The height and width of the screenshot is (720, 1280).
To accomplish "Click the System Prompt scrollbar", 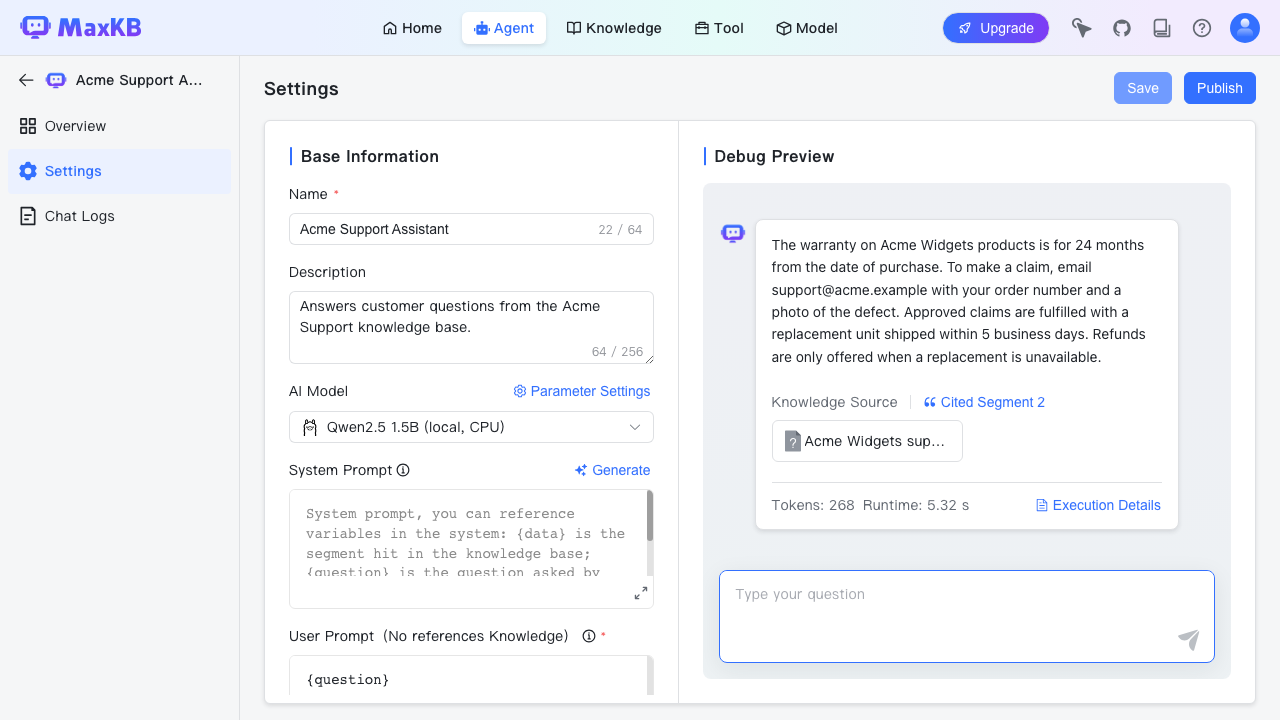I will [x=650, y=516].
